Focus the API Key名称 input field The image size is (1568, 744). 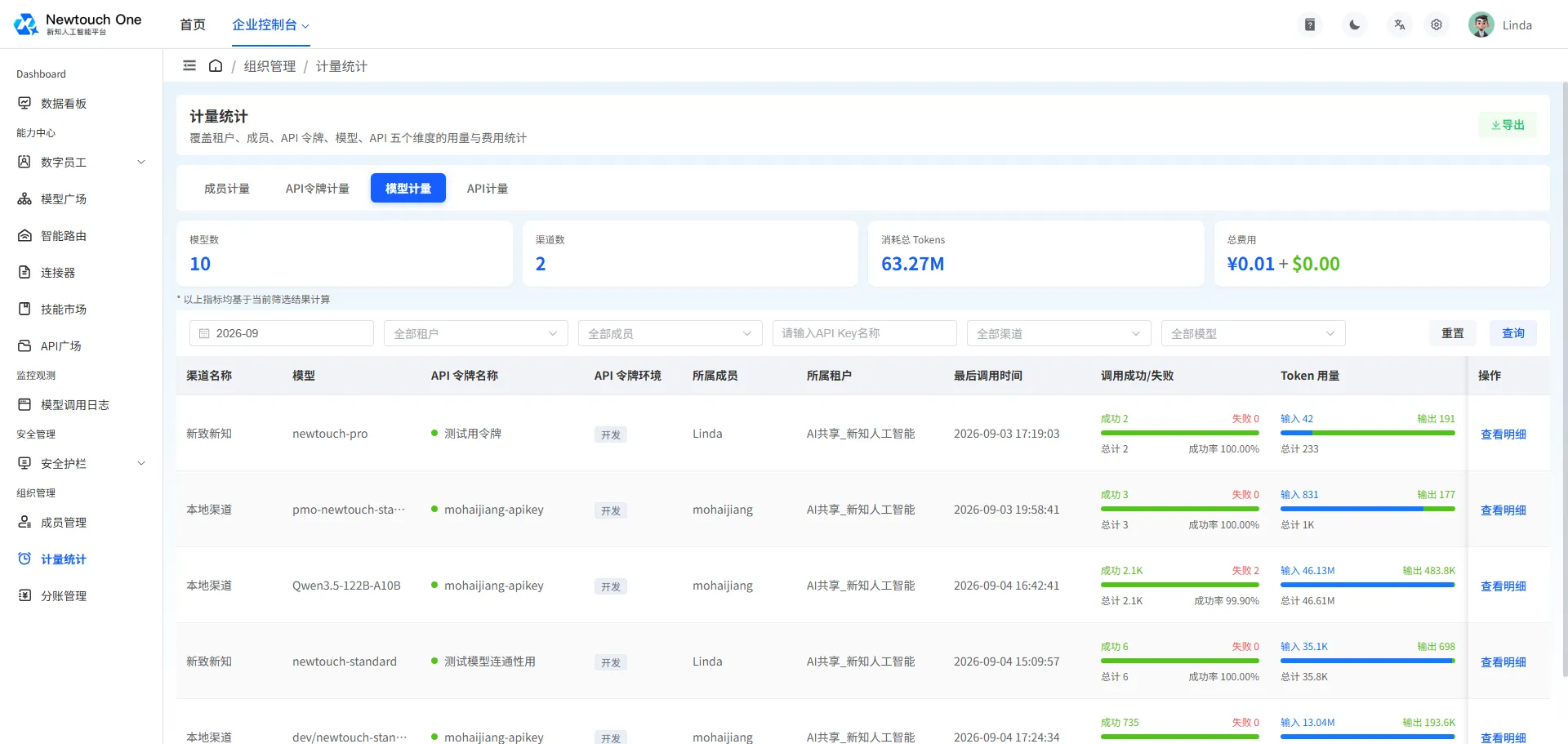point(865,333)
